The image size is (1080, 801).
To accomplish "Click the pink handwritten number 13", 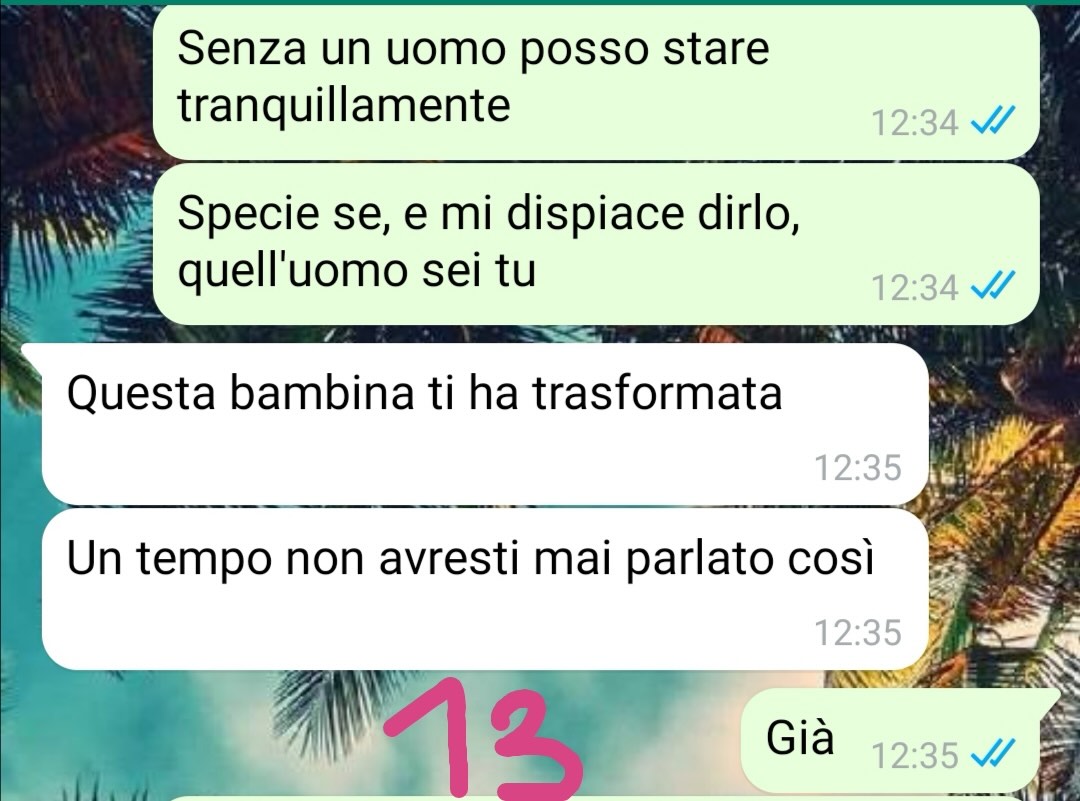I will [484, 739].
